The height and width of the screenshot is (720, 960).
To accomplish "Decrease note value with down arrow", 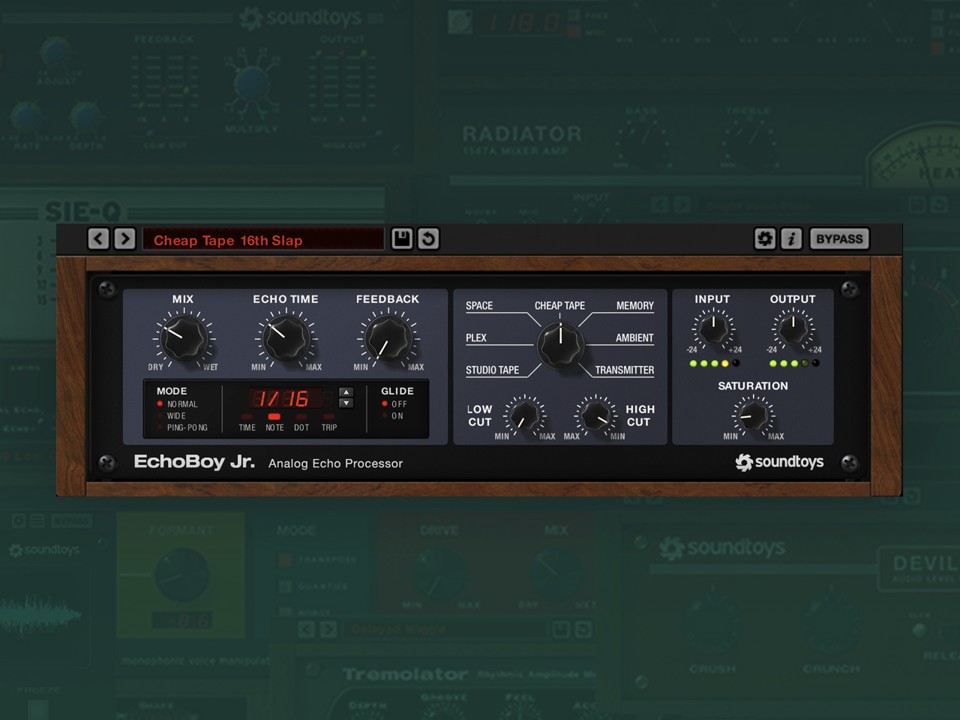I will coord(346,403).
